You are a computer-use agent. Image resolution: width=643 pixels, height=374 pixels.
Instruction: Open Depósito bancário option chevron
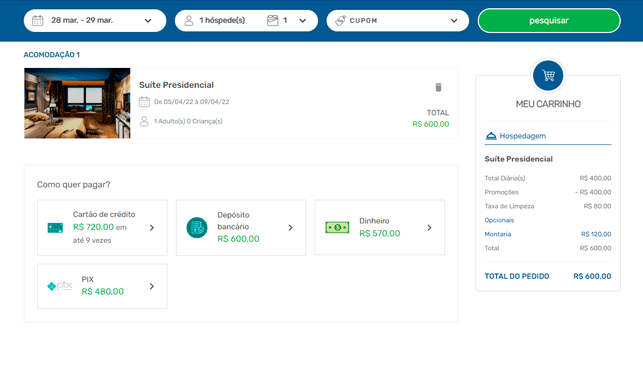(290, 228)
